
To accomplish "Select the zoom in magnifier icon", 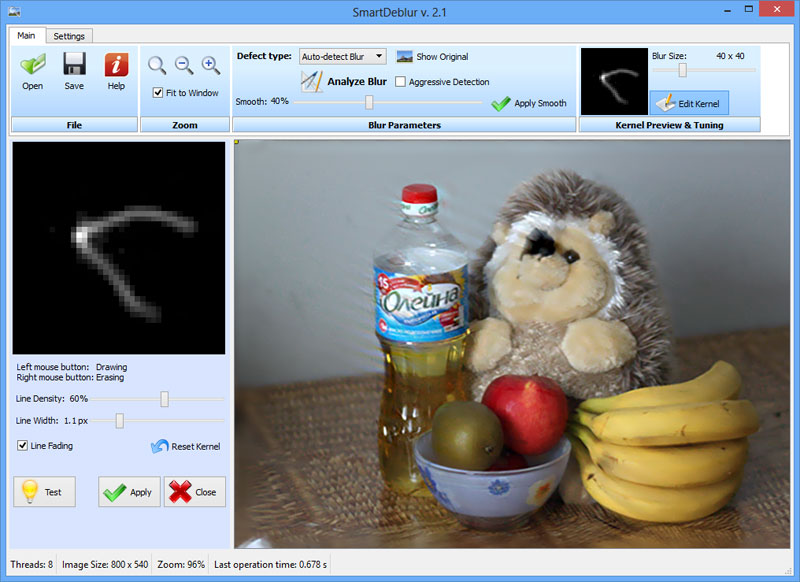I will [x=211, y=65].
